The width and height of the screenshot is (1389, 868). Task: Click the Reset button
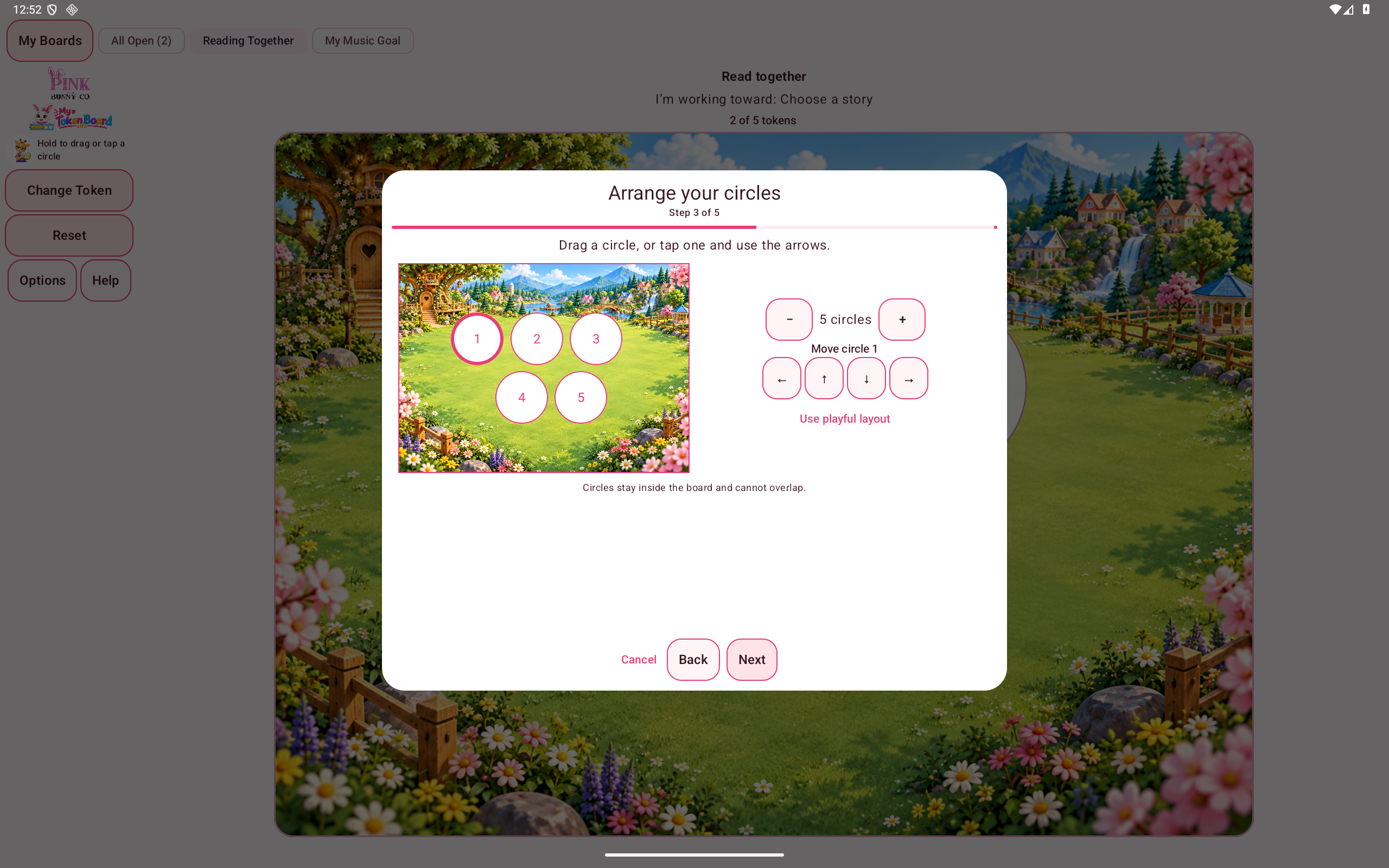click(x=69, y=235)
